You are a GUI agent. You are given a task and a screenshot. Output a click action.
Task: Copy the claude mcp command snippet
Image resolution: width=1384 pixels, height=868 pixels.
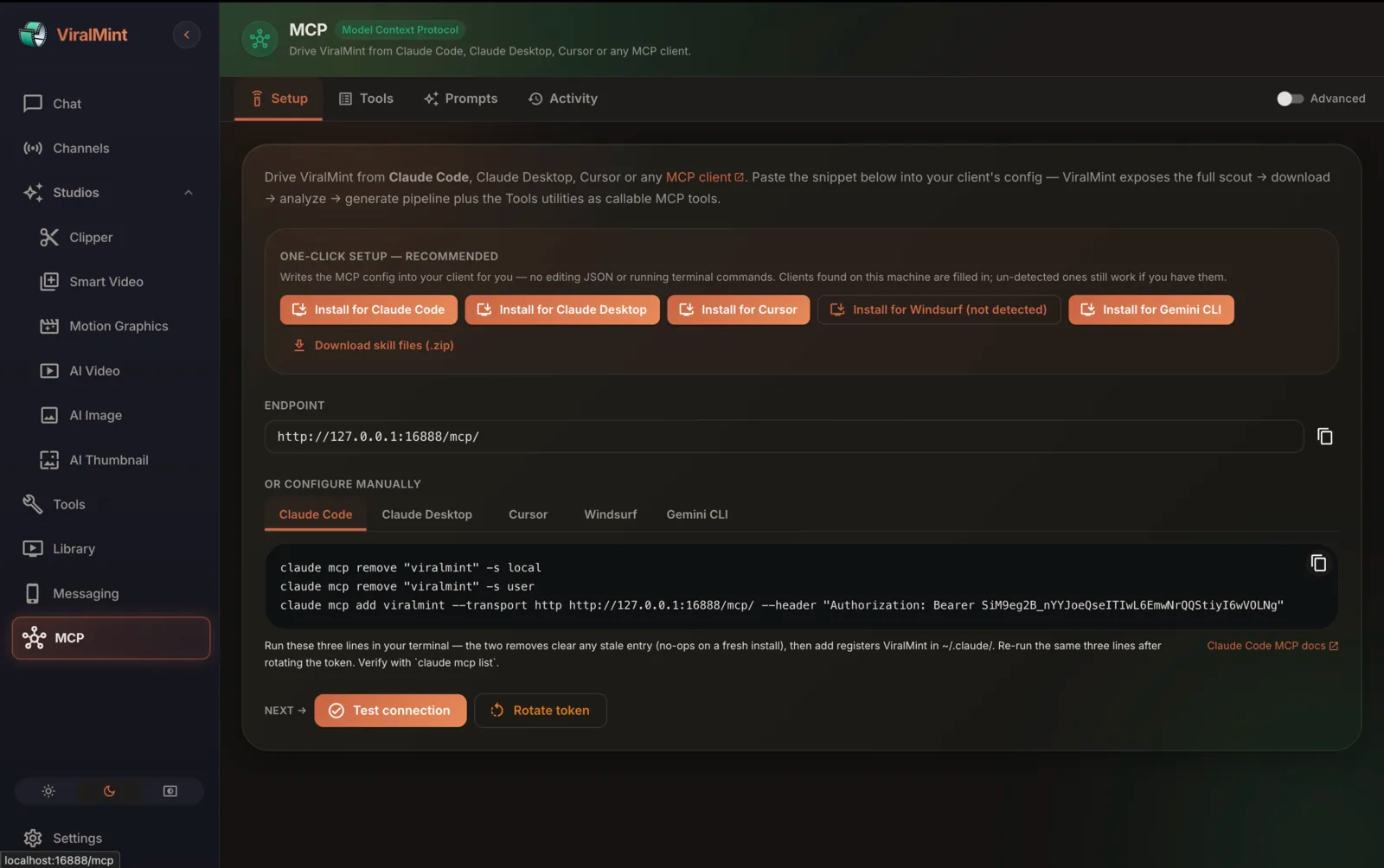click(x=1318, y=564)
